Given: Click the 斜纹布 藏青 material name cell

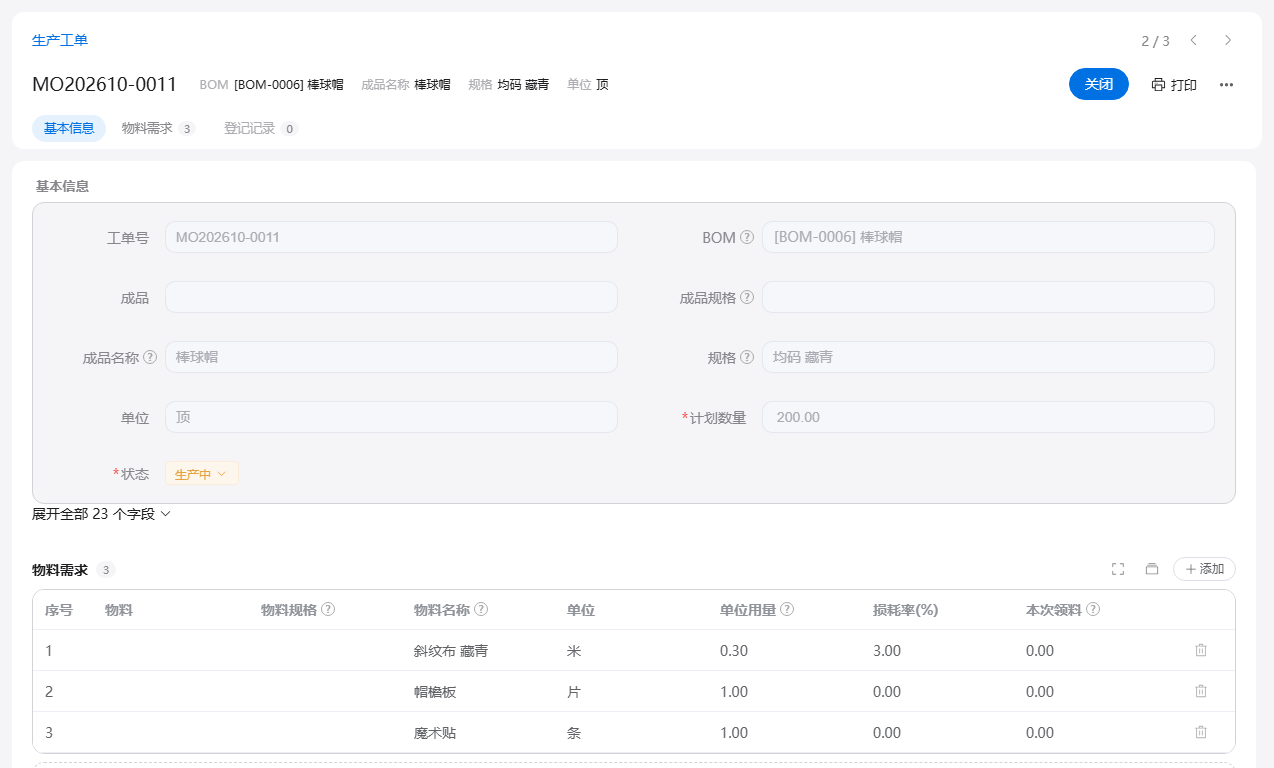Looking at the screenshot, I should (x=451, y=651).
